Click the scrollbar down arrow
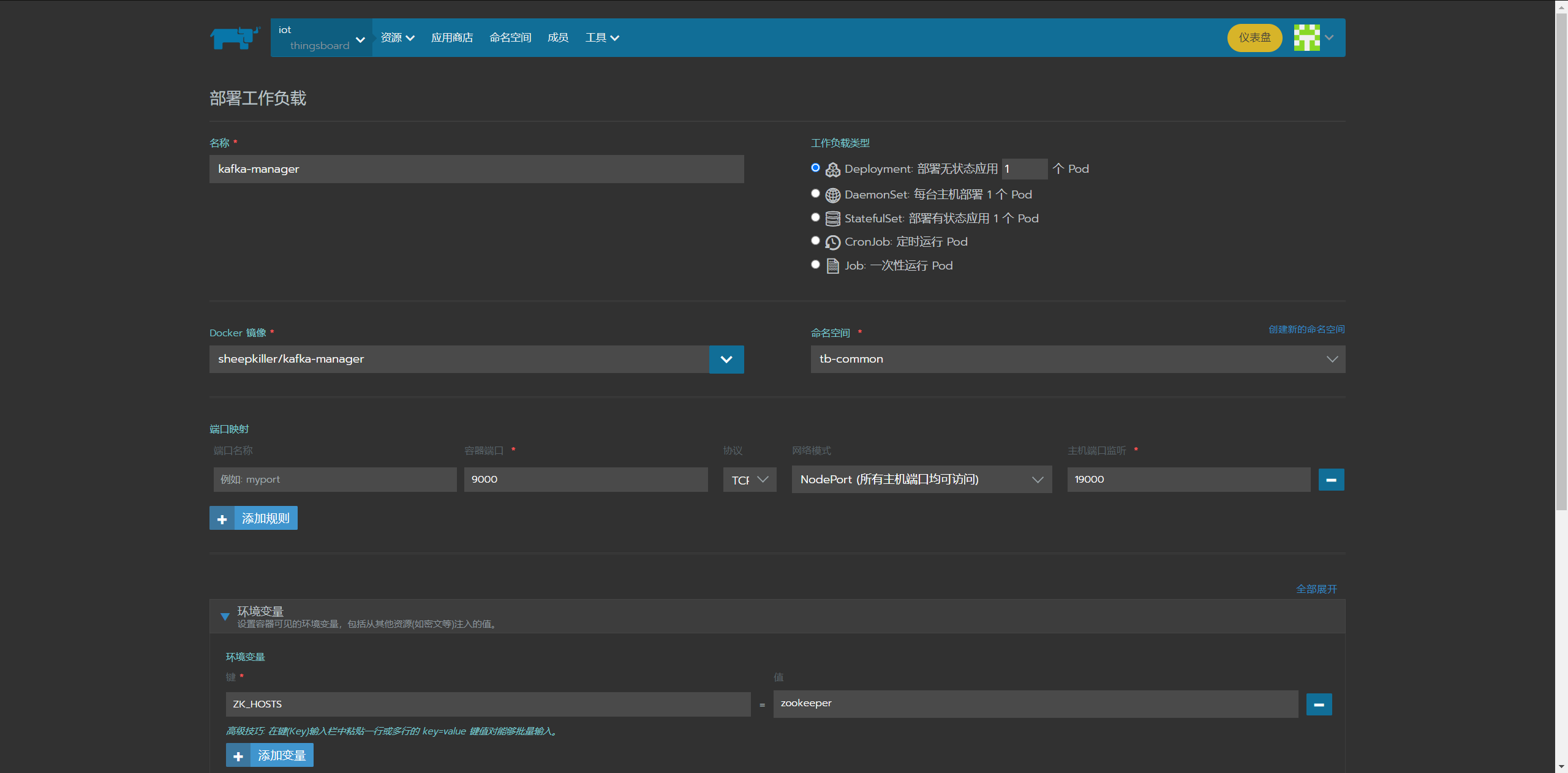1568x773 pixels. pos(1561,766)
